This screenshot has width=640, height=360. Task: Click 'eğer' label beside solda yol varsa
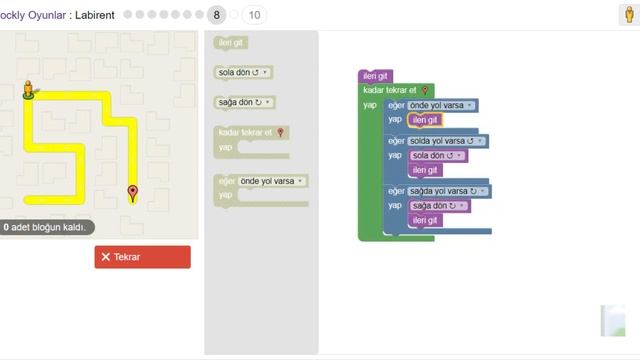tap(396, 141)
